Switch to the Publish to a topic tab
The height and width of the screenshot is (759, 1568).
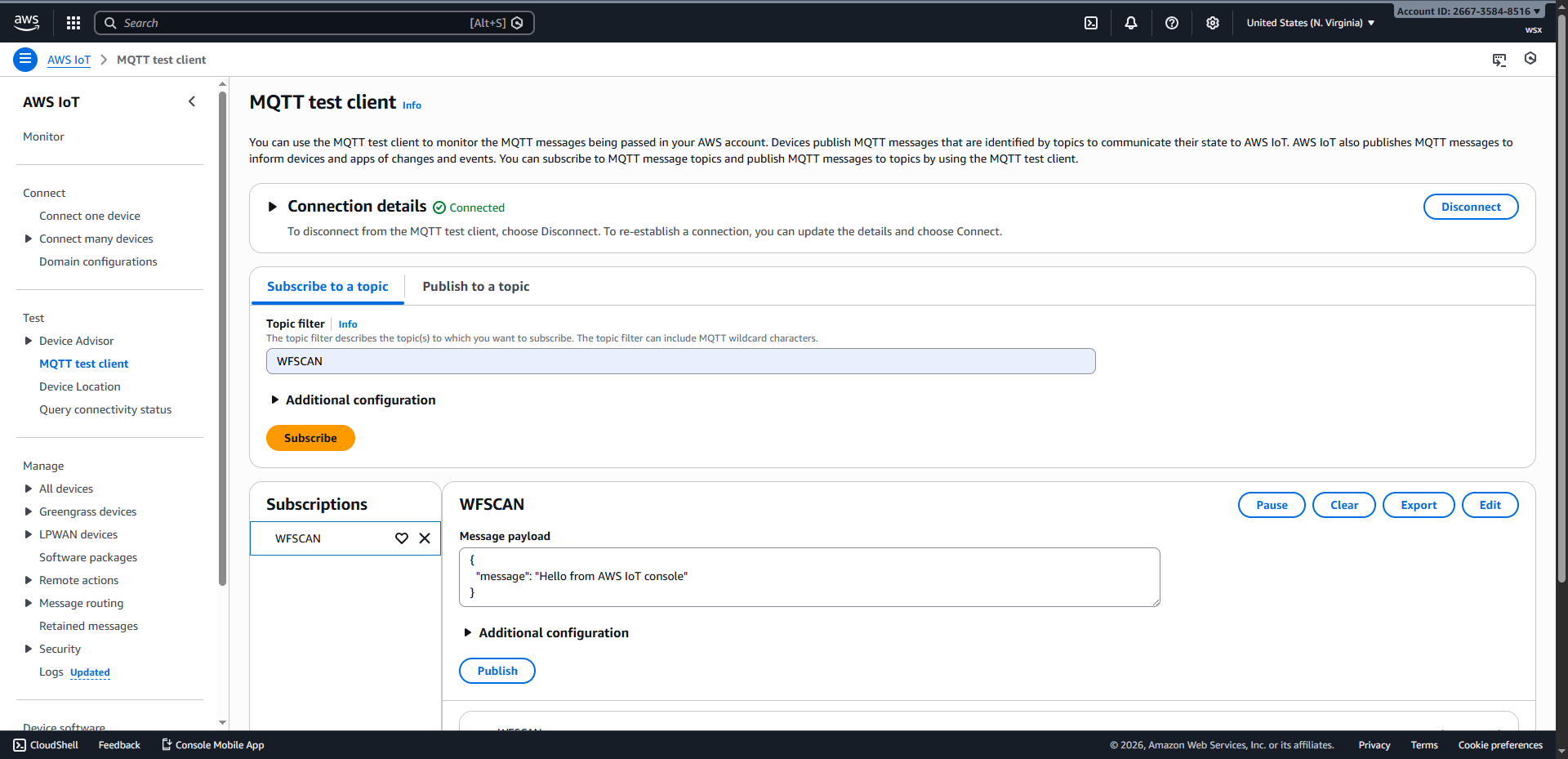pyautogui.click(x=475, y=287)
